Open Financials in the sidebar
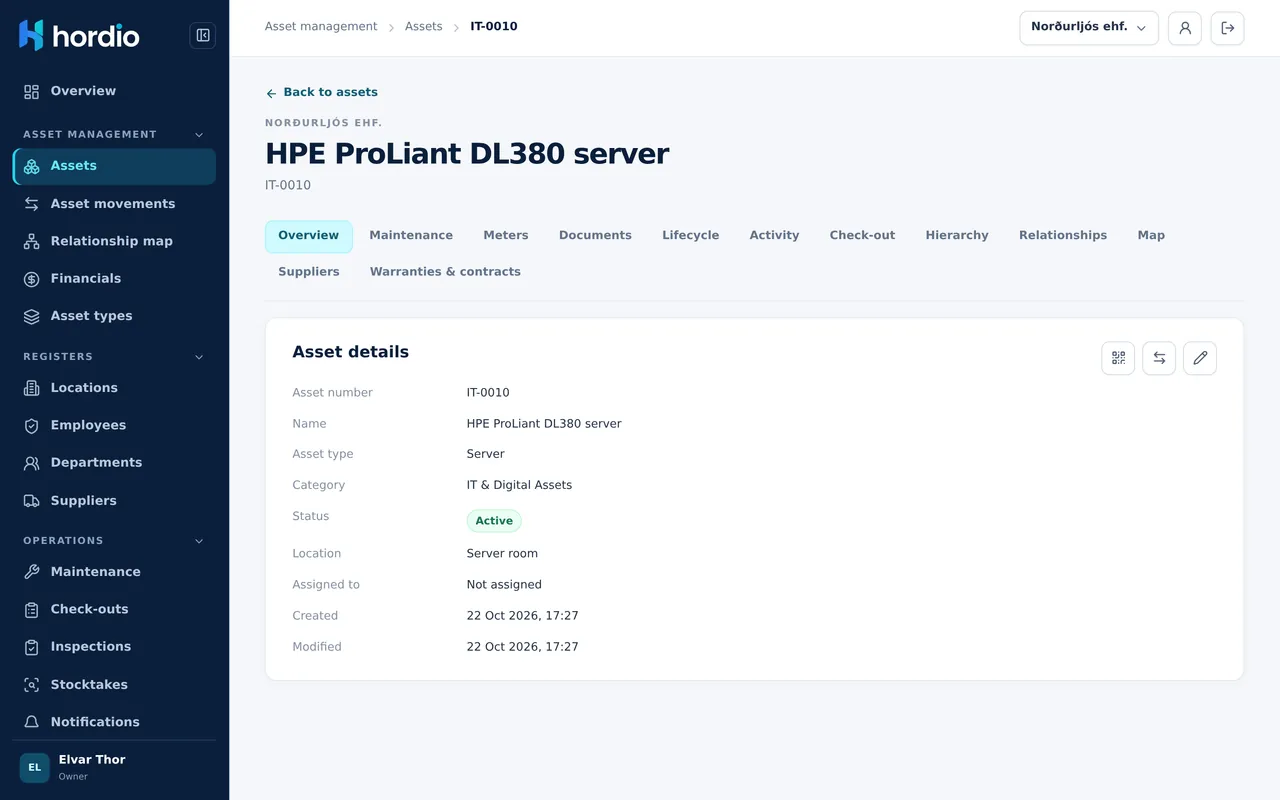The image size is (1280, 800). click(x=114, y=279)
